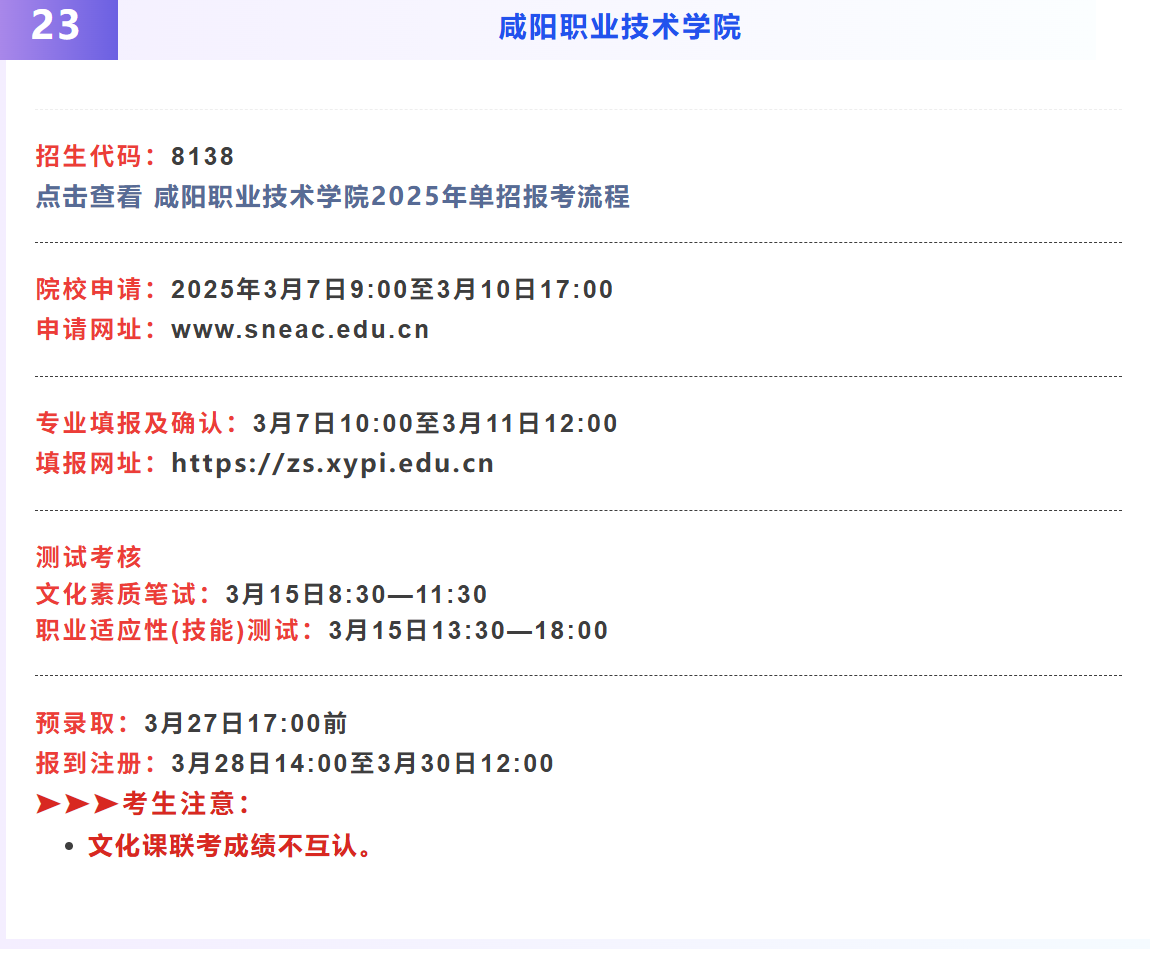Select the 咸阳职业技术学院 title heading
Viewport: 1150px width, 955px height.
(x=620, y=29)
